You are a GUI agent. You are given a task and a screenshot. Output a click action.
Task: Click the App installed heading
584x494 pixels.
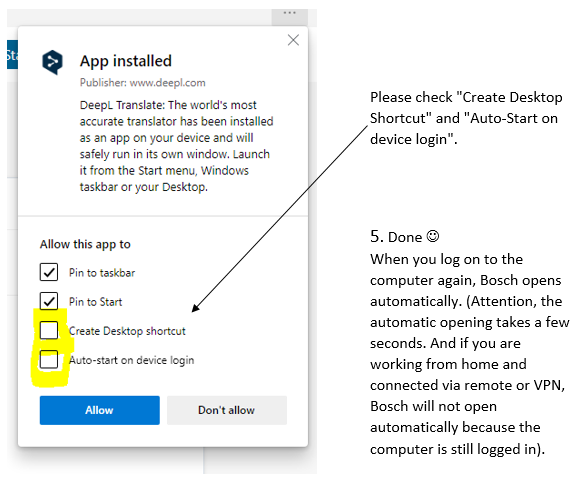coord(126,61)
